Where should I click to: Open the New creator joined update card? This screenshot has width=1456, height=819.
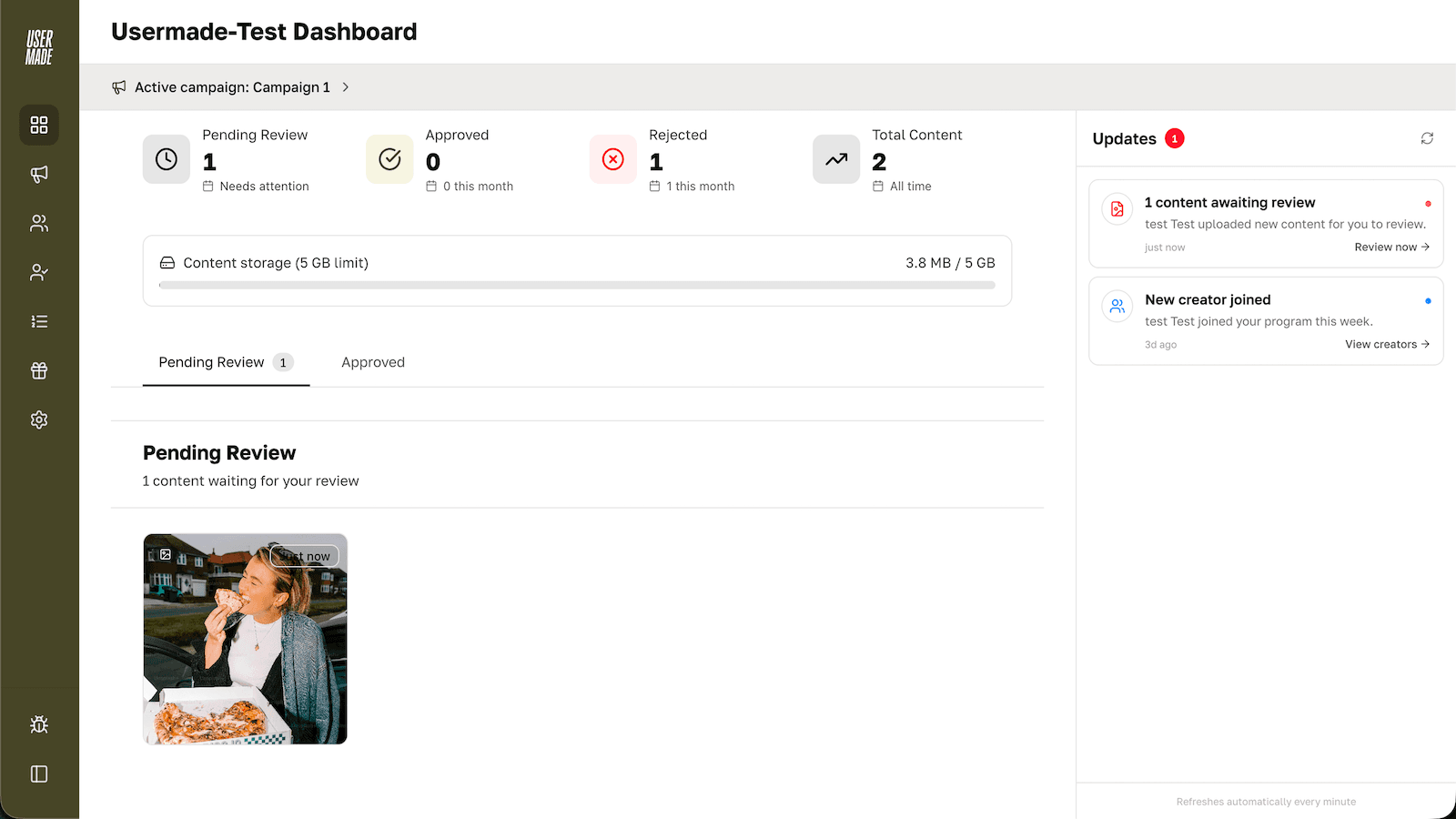point(1265,320)
